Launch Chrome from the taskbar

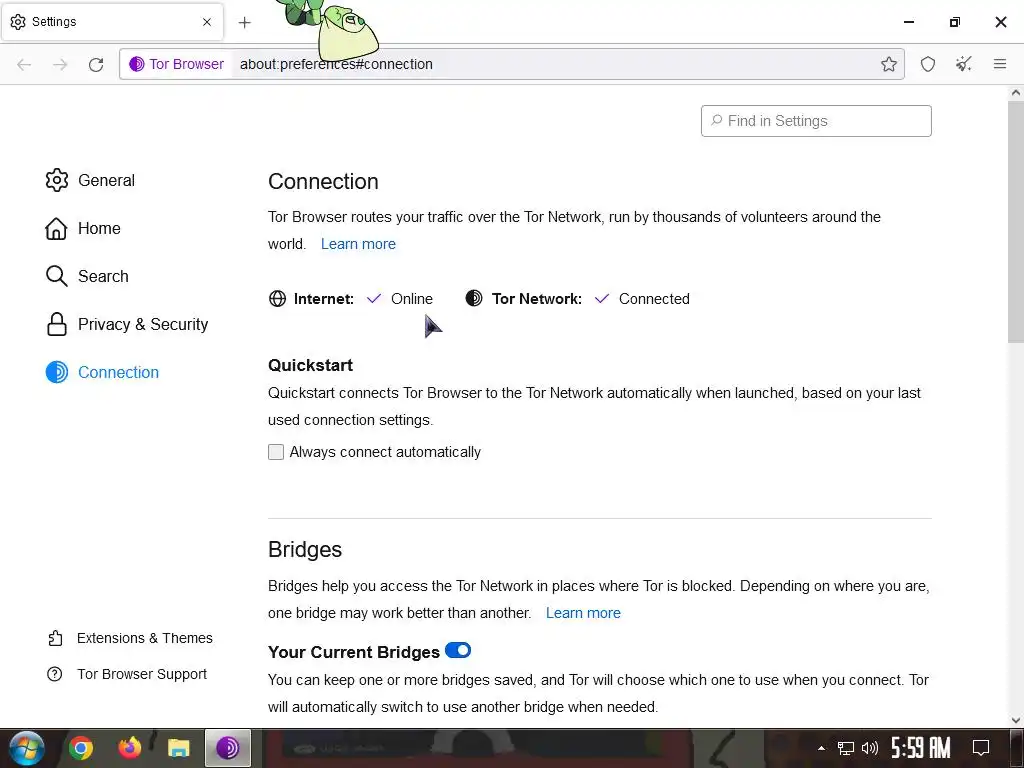81,748
